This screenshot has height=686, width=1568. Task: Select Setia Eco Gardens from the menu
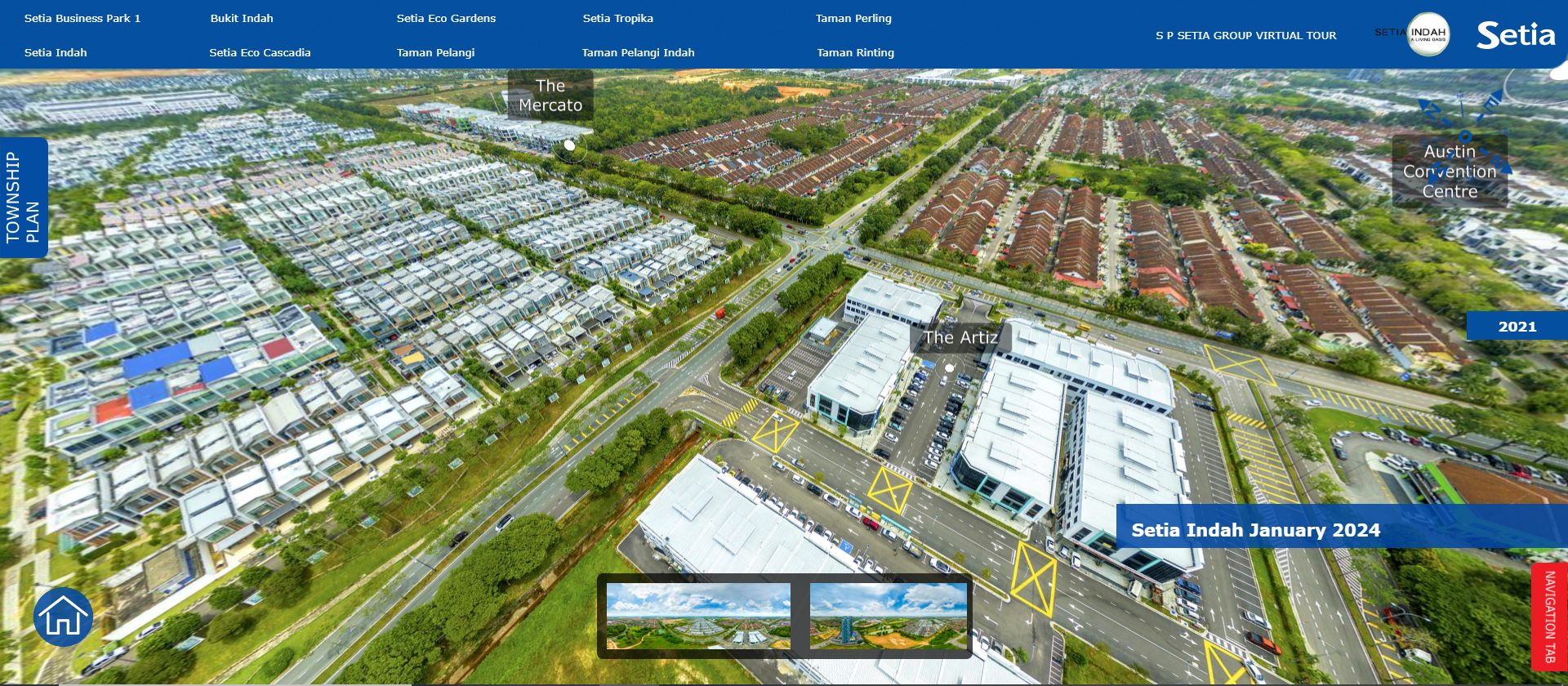coord(446,18)
